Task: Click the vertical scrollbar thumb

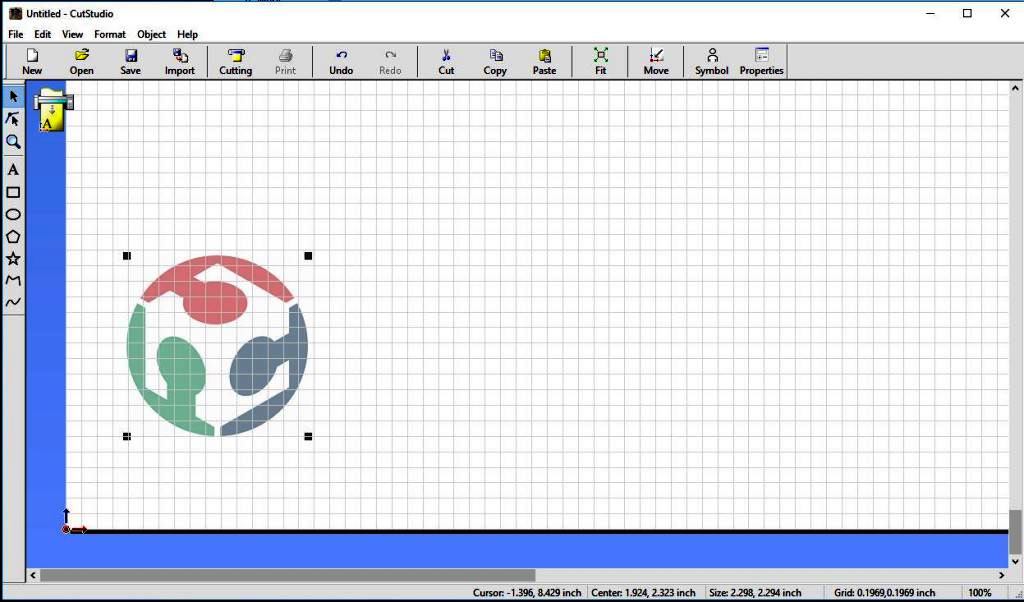Action: click(x=1016, y=531)
